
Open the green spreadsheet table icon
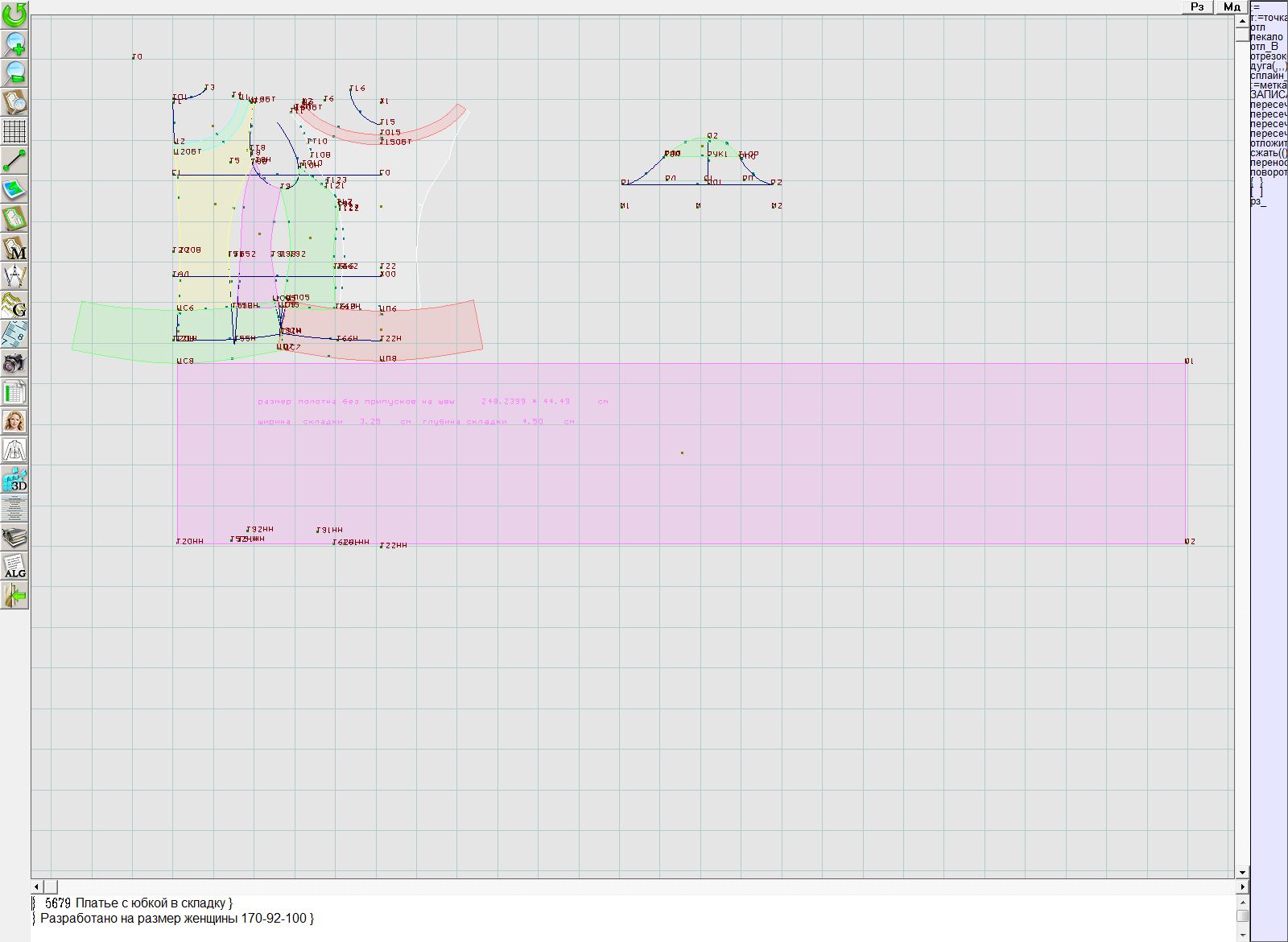[14, 392]
